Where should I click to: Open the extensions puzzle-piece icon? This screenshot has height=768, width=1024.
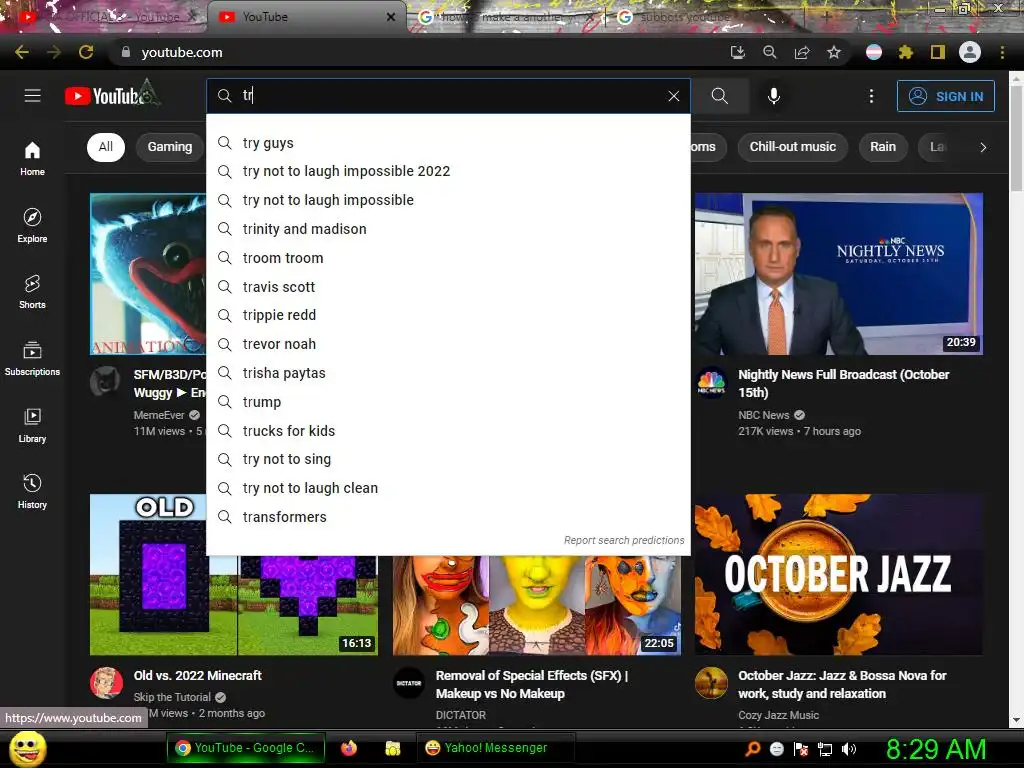(905, 52)
